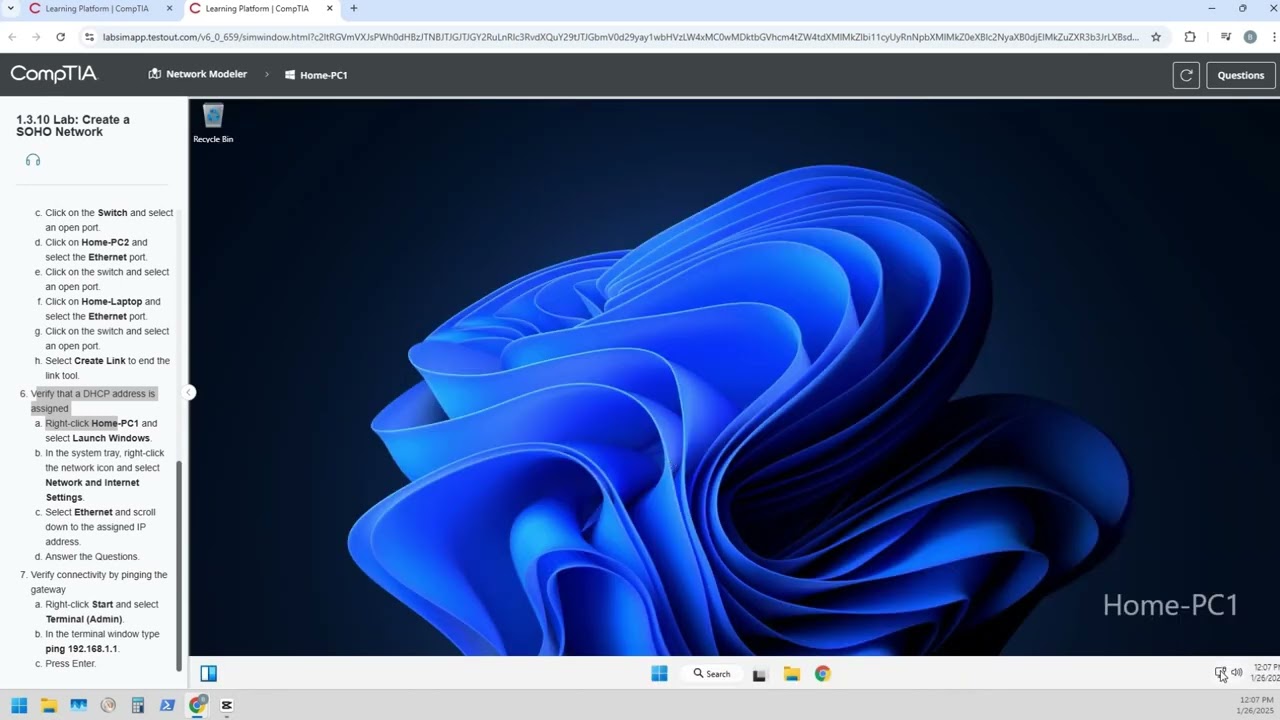Reload the browser page
The image size is (1280, 720).
pos(60,37)
